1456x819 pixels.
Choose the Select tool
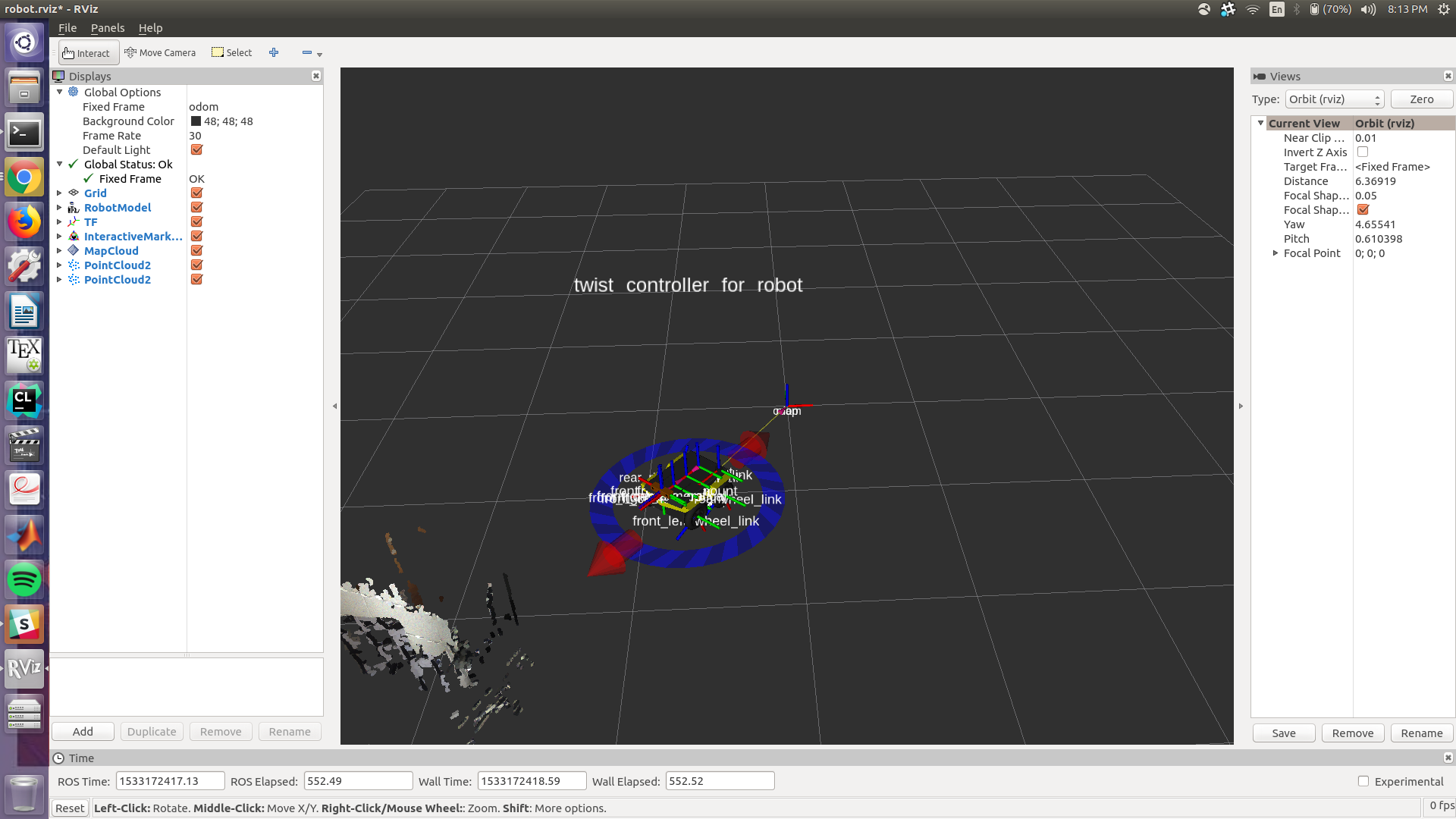(232, 53)
